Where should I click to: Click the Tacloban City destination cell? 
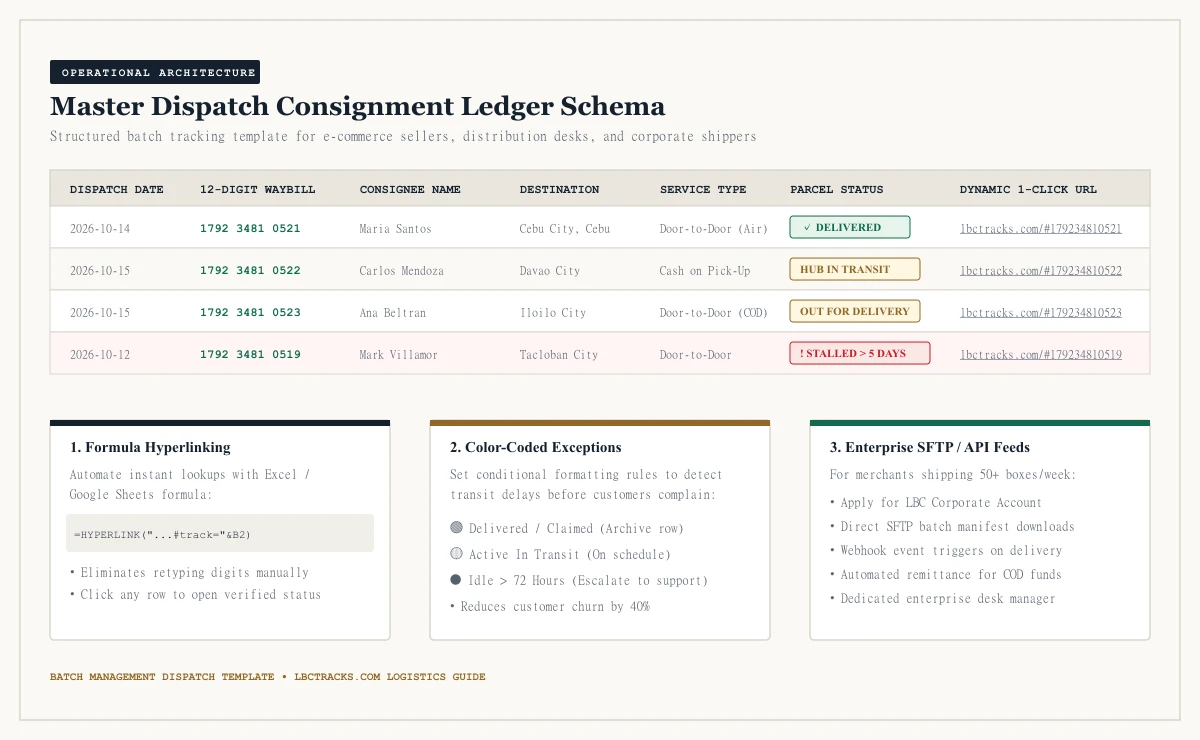coord(559,355)
